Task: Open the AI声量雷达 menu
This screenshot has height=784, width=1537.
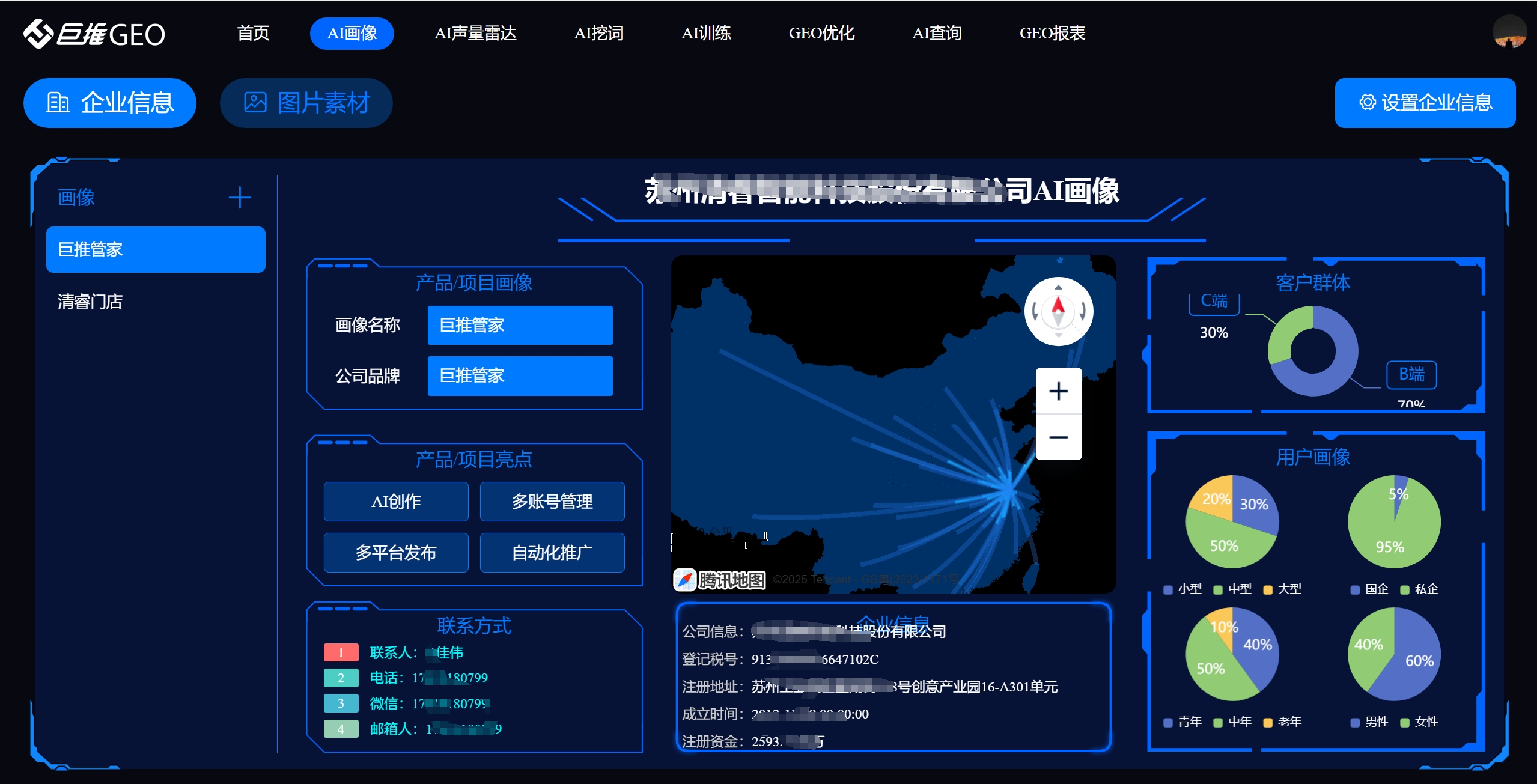Action: tap(475, 34)
